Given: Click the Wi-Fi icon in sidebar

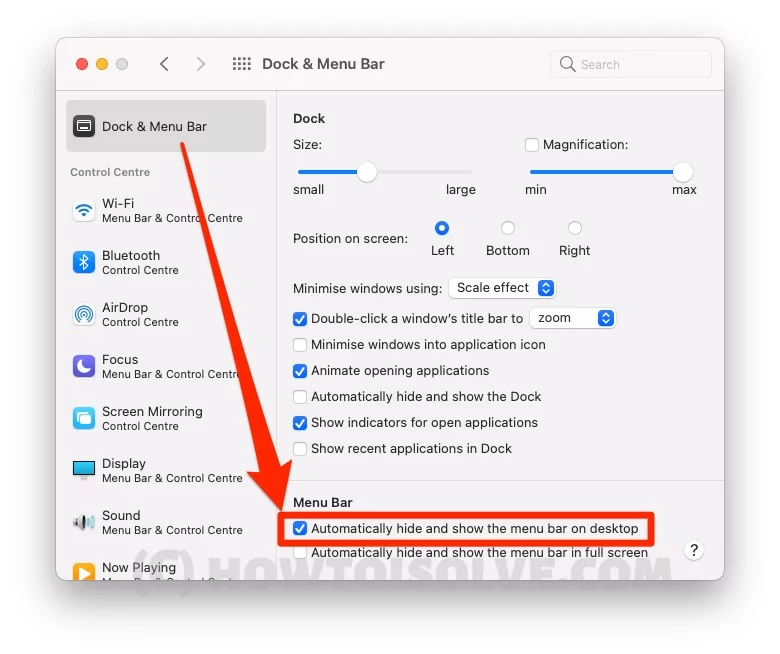Looking at the screenshot, I should coord(84,210).
